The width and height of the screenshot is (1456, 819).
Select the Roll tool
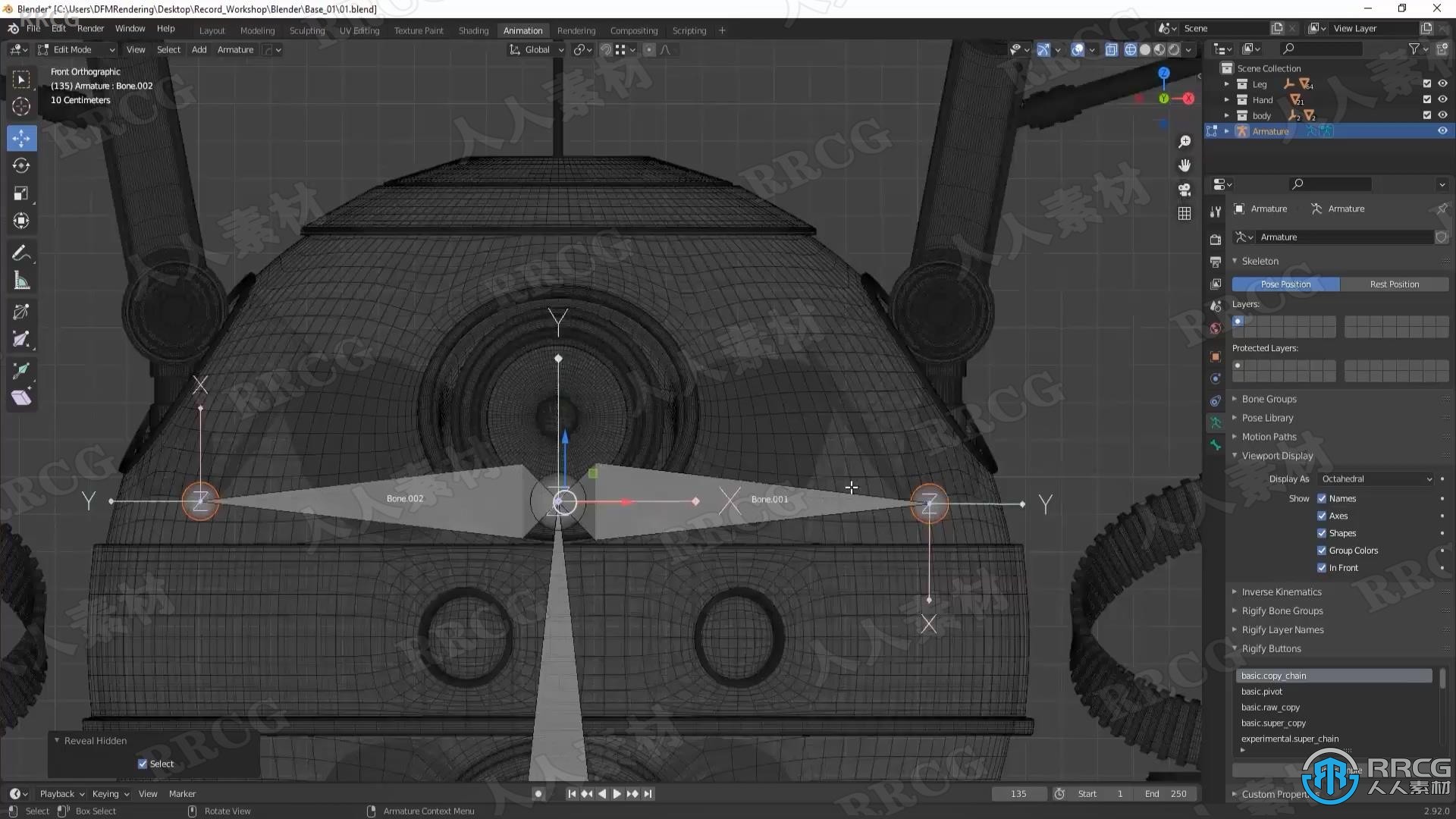(x=21, y=312)
